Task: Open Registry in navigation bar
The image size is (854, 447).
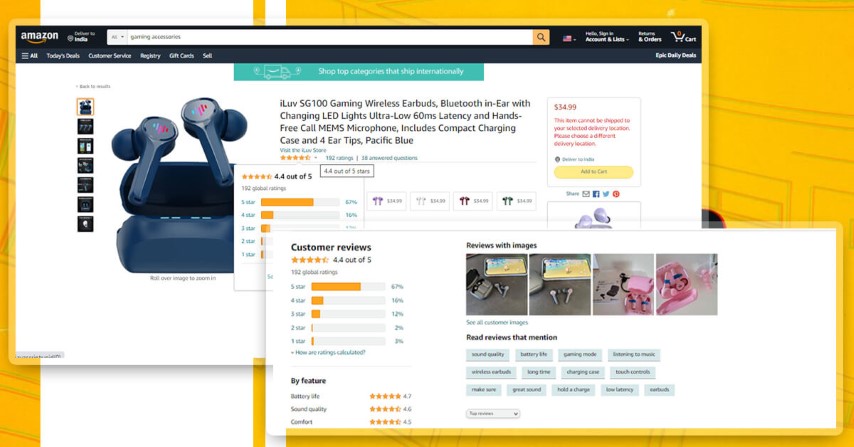Action: 150,56
